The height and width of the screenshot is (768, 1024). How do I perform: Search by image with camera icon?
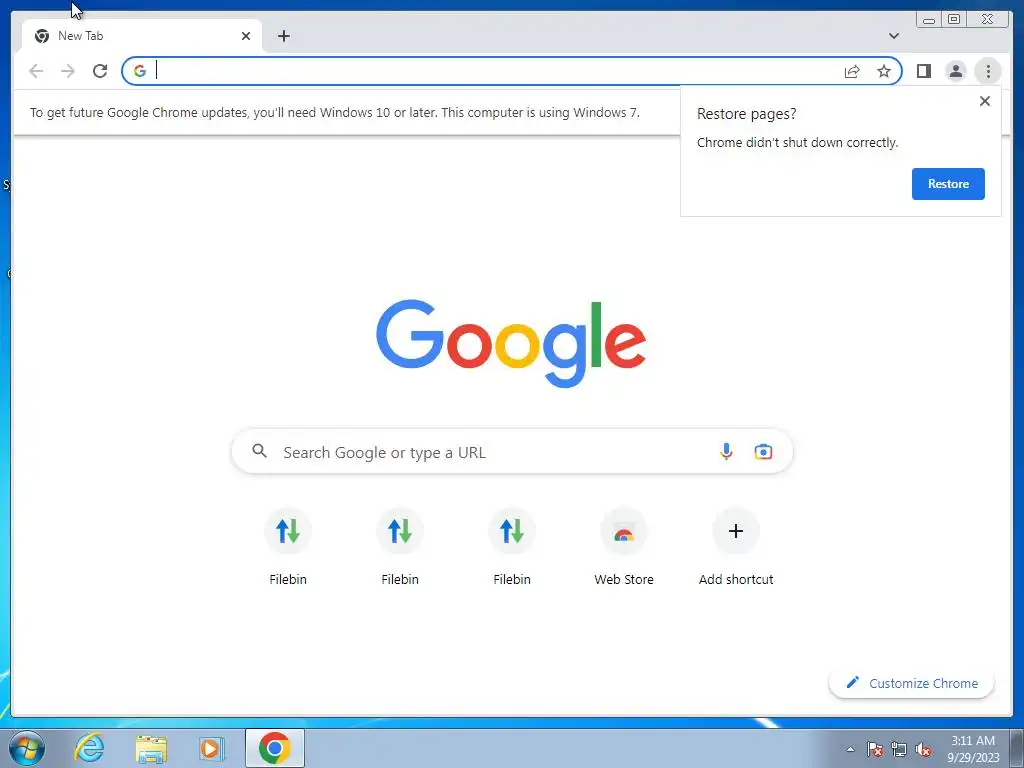[763, 451]
